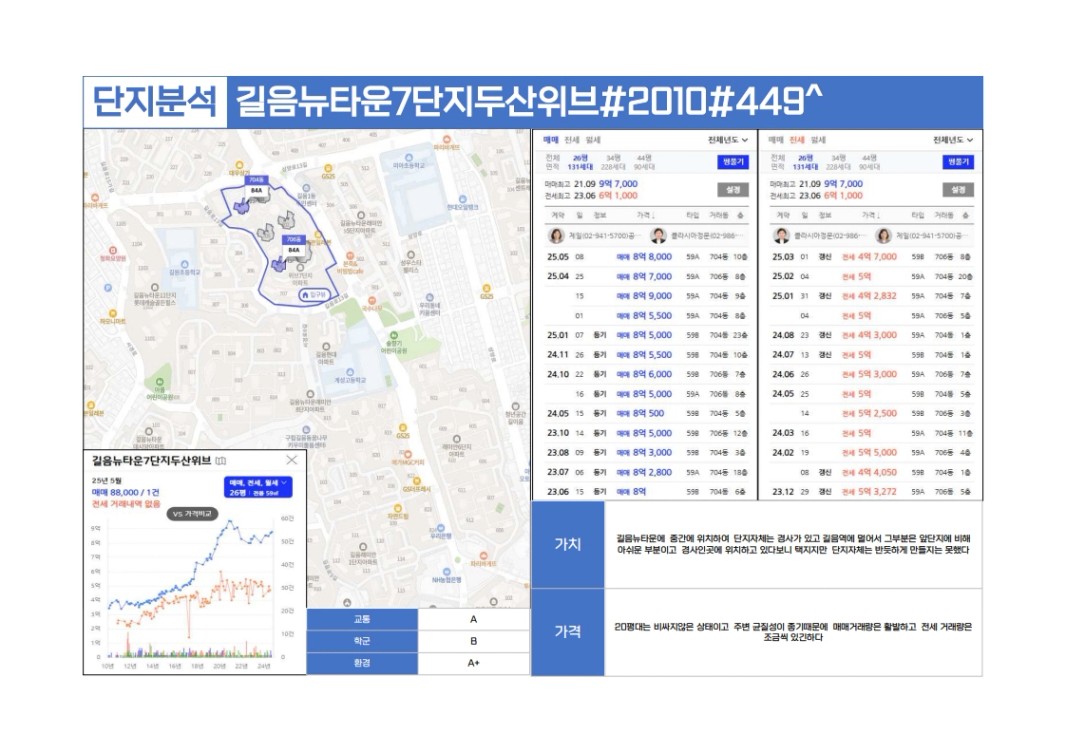Click the compare icon beside 길음뉴타운7단지두산위브 title
Screen dimensions: 1066x753
(221, 461)
